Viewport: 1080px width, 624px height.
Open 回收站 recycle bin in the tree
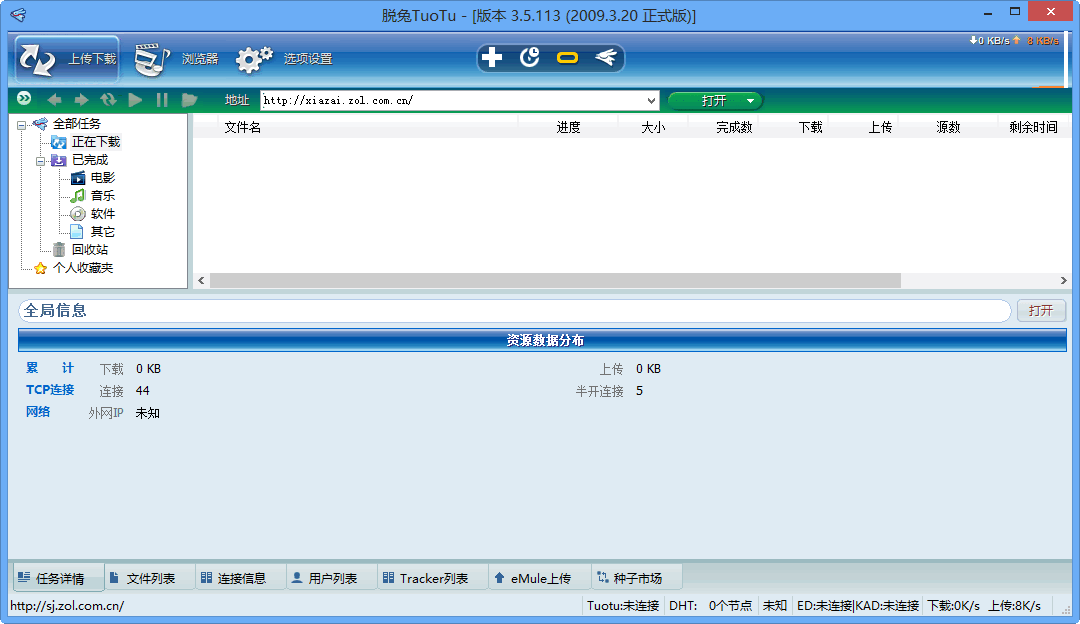(90, 249)
